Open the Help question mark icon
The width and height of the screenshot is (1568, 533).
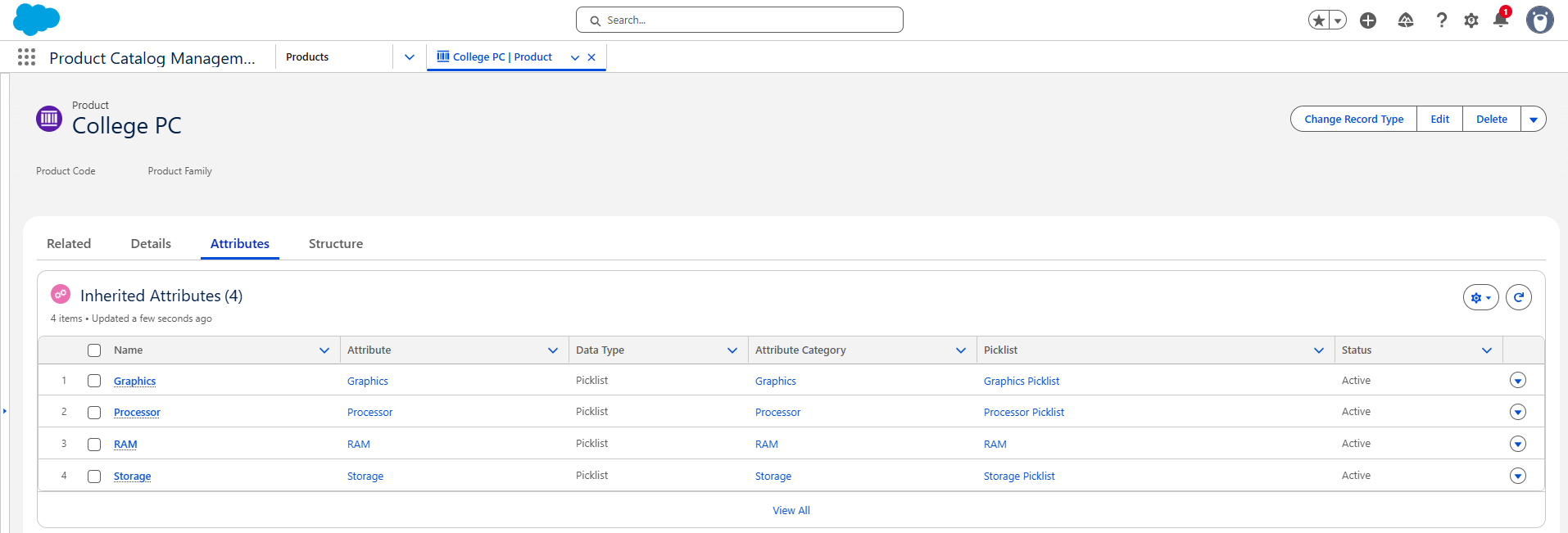point(1441,20)
